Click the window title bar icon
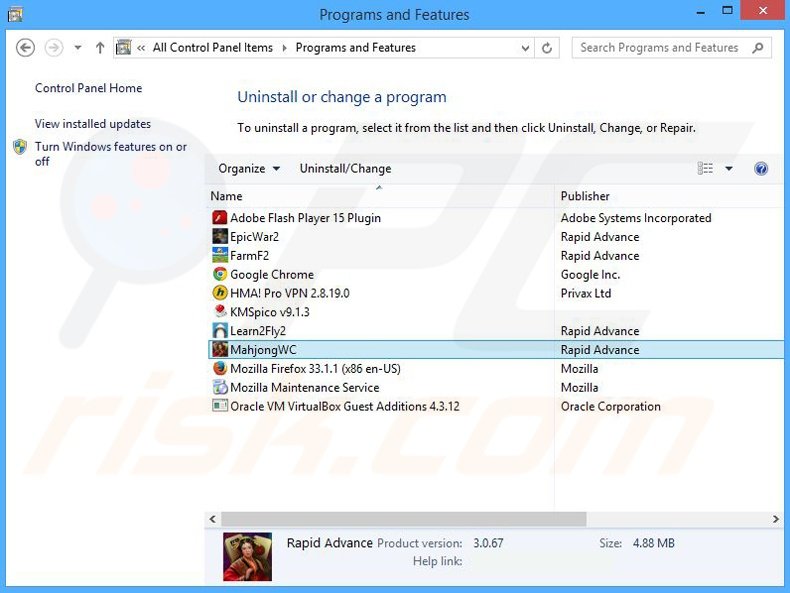790x593 pixels. (15, 14)
